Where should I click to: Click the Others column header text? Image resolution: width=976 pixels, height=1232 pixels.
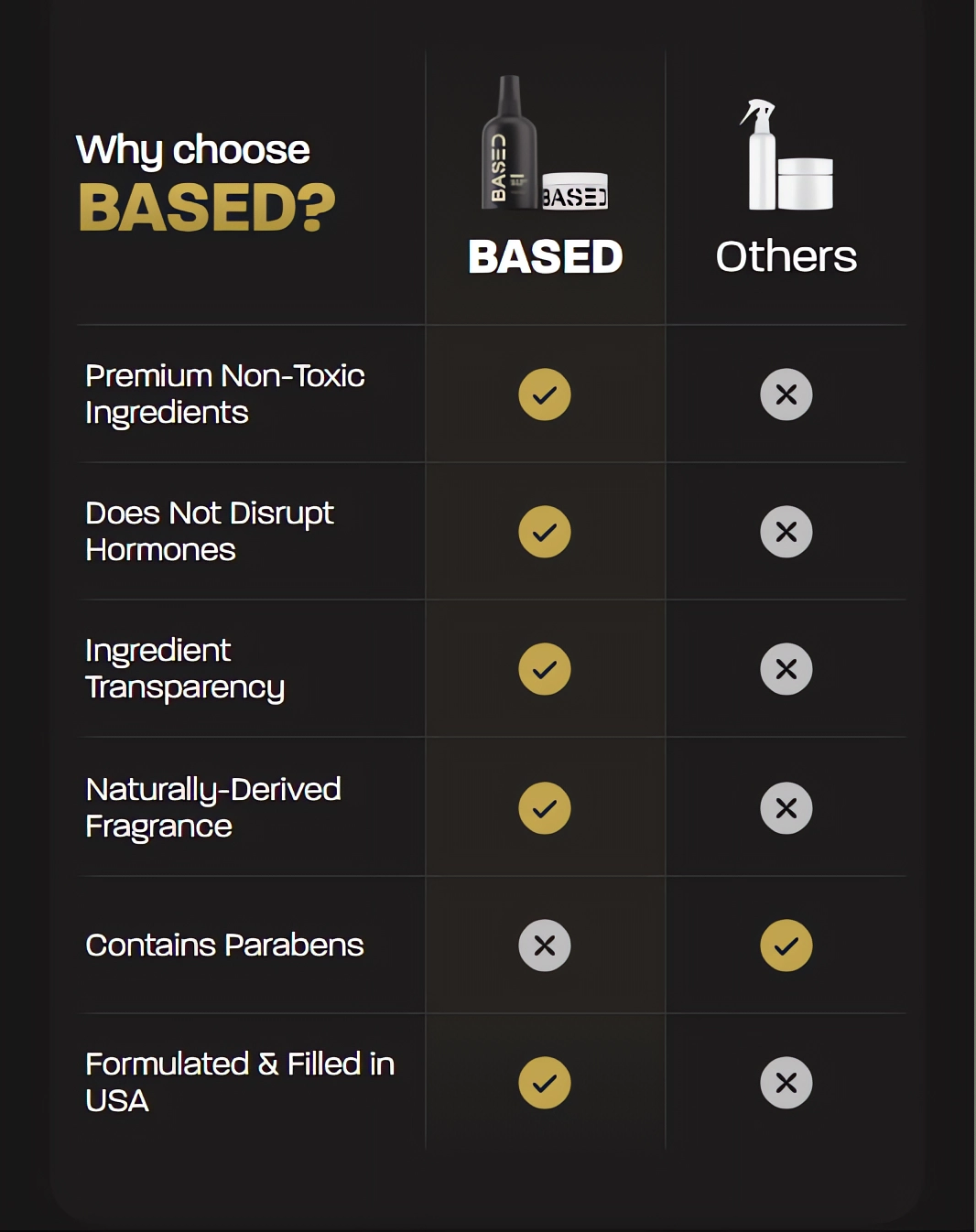[786, 256]
